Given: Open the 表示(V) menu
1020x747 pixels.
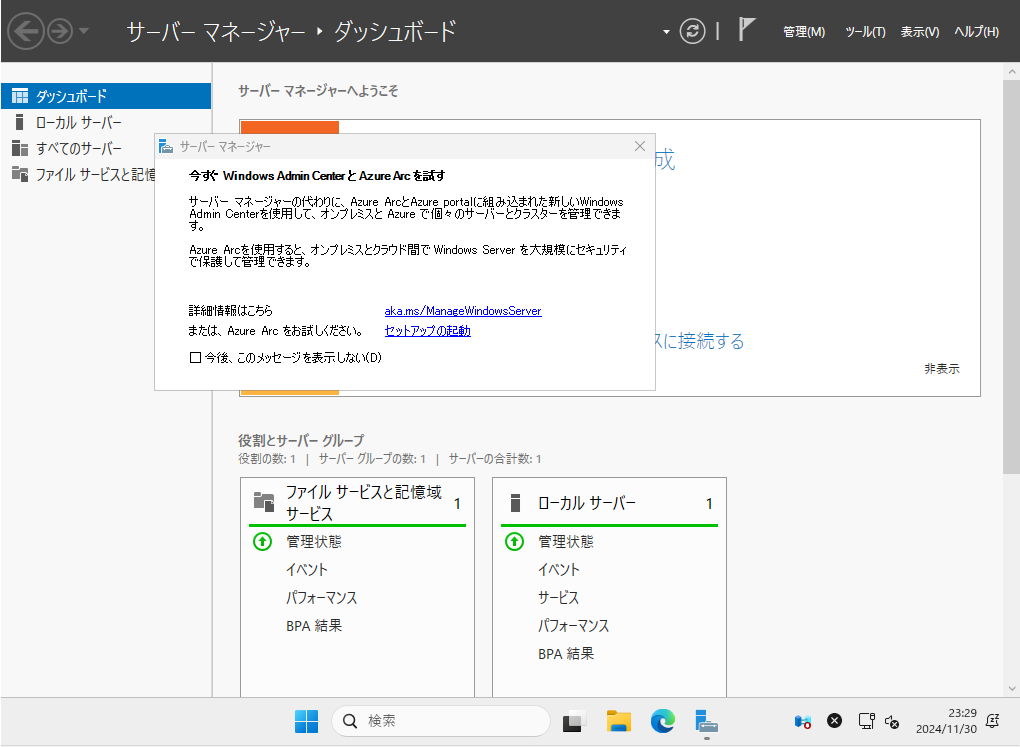Looking at the screenshot, I should [920, 31].
